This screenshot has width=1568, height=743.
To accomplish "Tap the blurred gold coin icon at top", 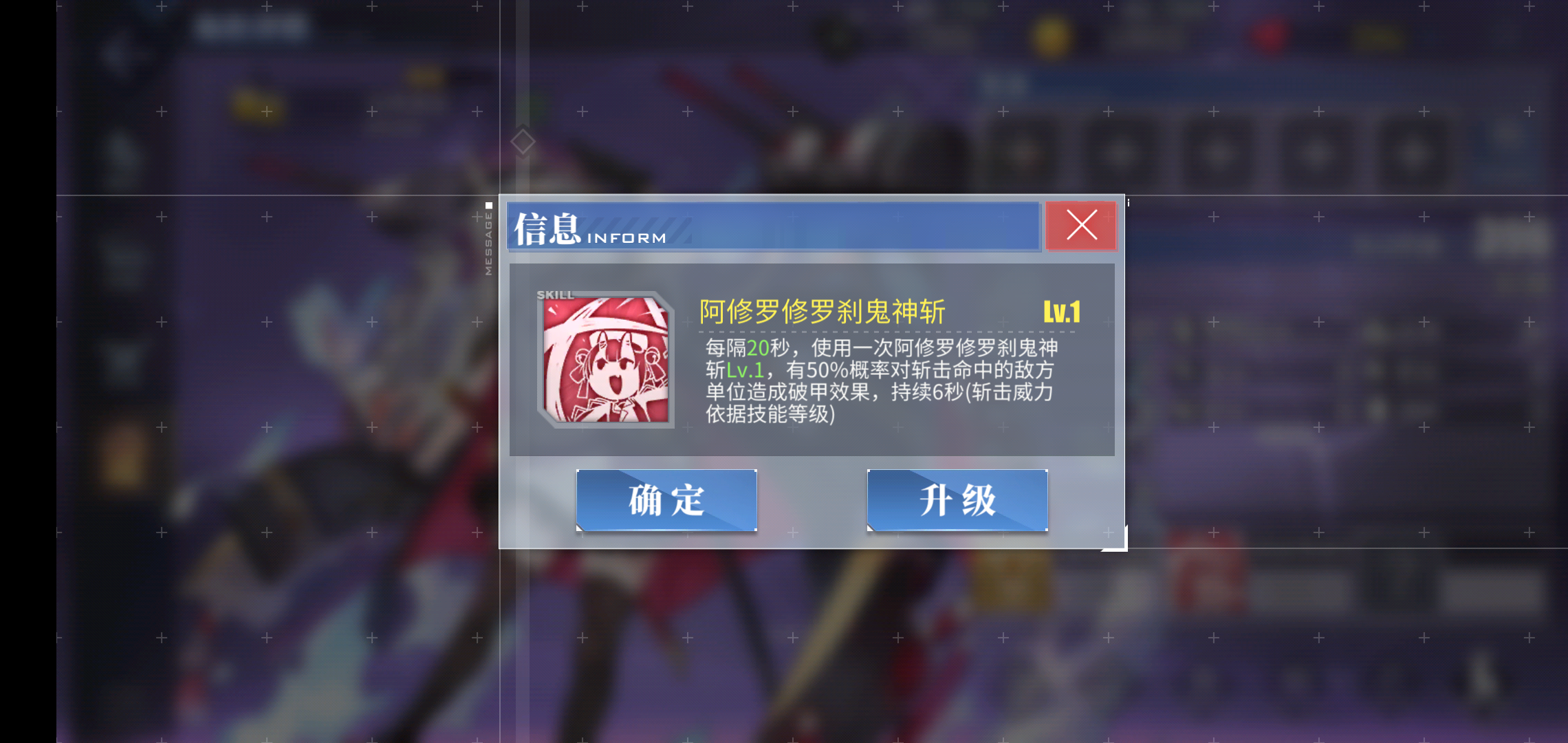I will 1051,36.
